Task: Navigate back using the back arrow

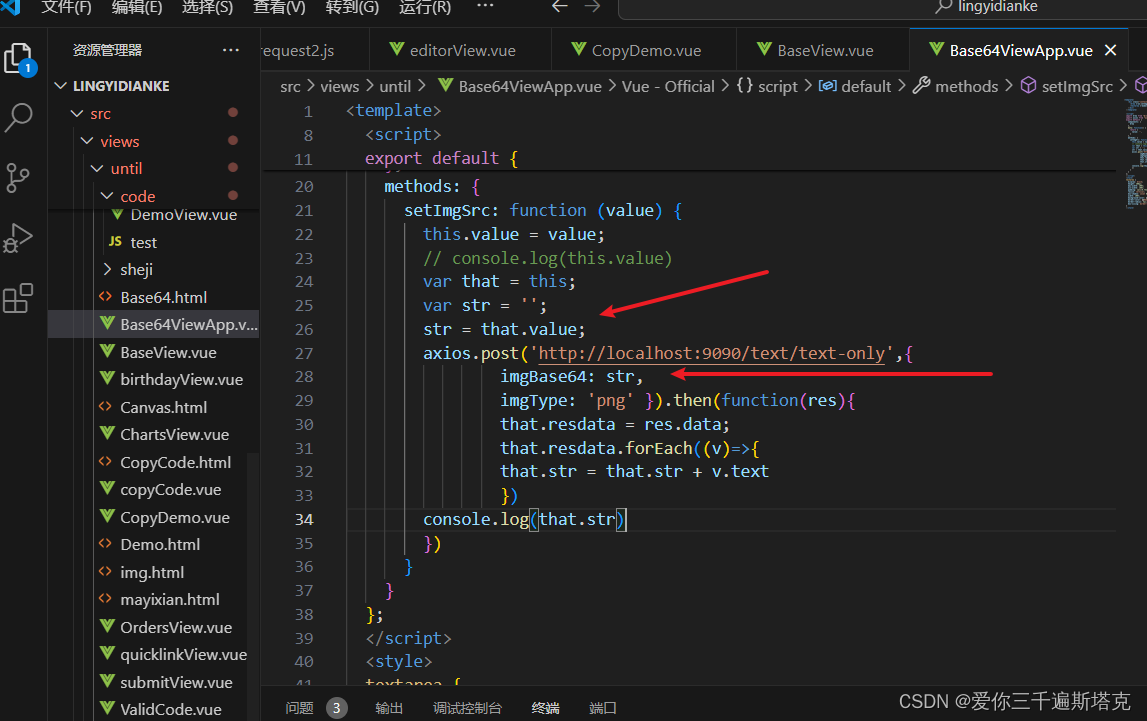Action: (559, 8)
